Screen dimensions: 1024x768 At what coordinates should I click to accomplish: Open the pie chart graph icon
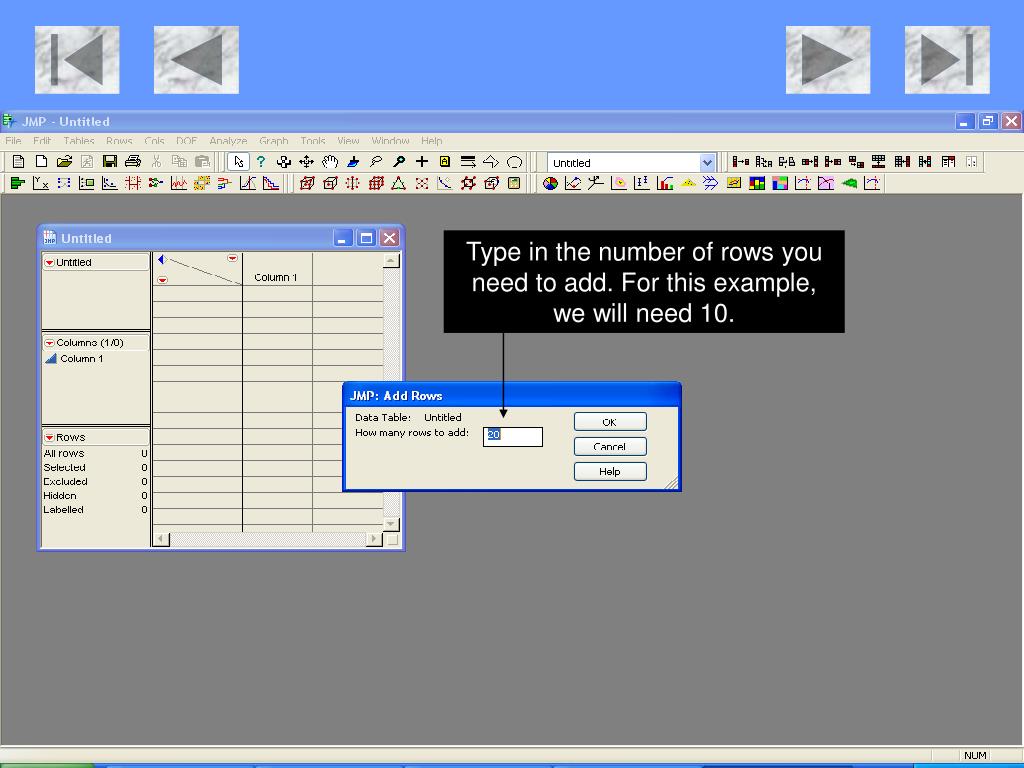point(551,184)
